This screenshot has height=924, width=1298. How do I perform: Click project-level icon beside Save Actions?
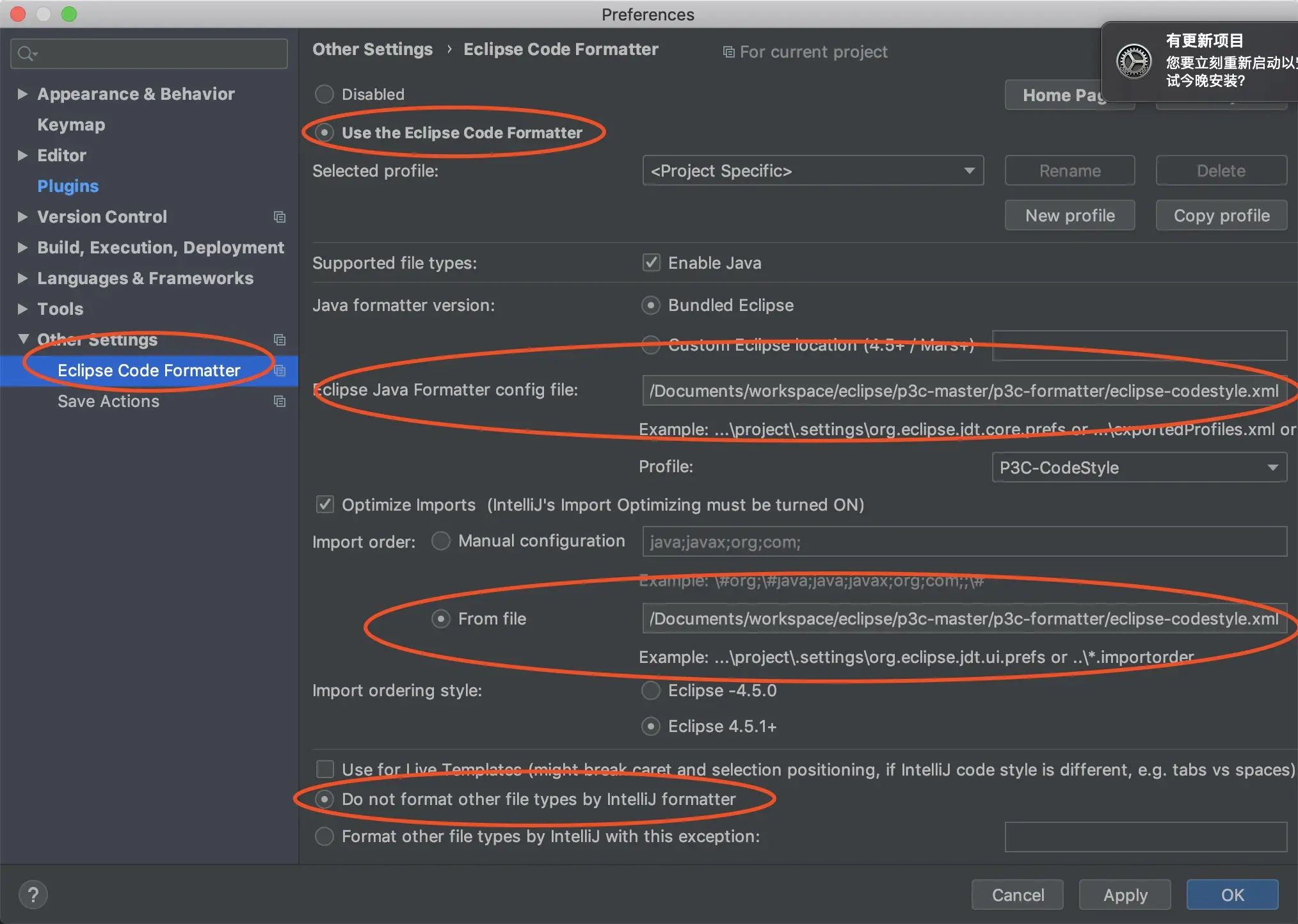[280, 401]
